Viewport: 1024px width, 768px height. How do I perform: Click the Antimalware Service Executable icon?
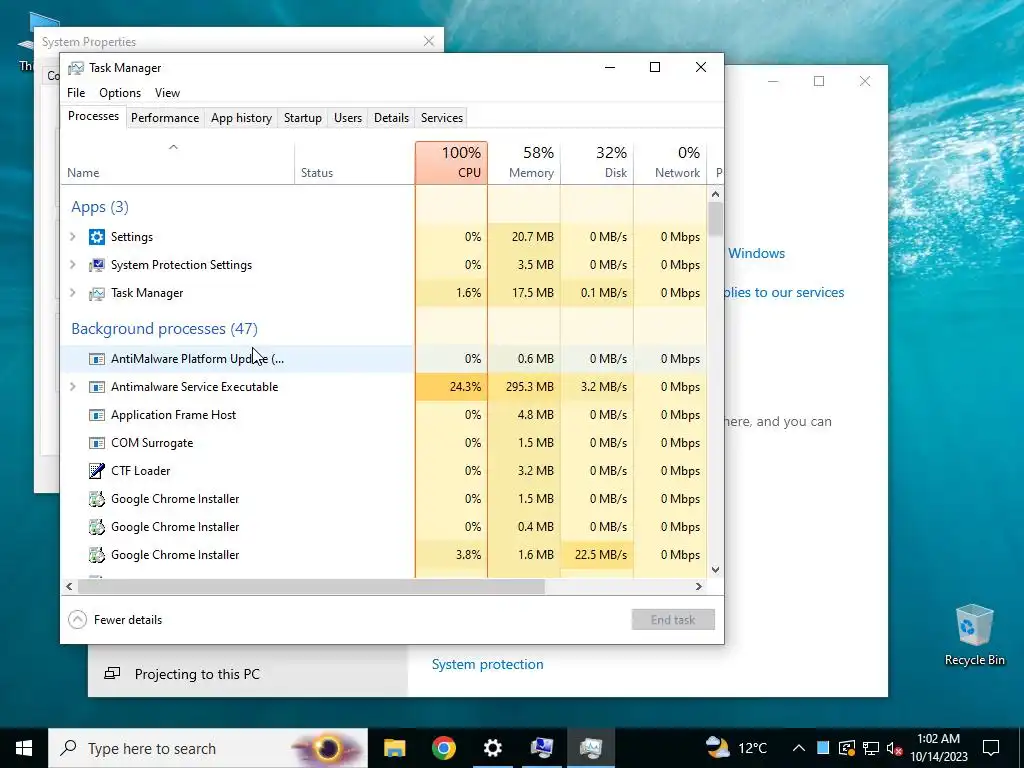coord(97,387)
